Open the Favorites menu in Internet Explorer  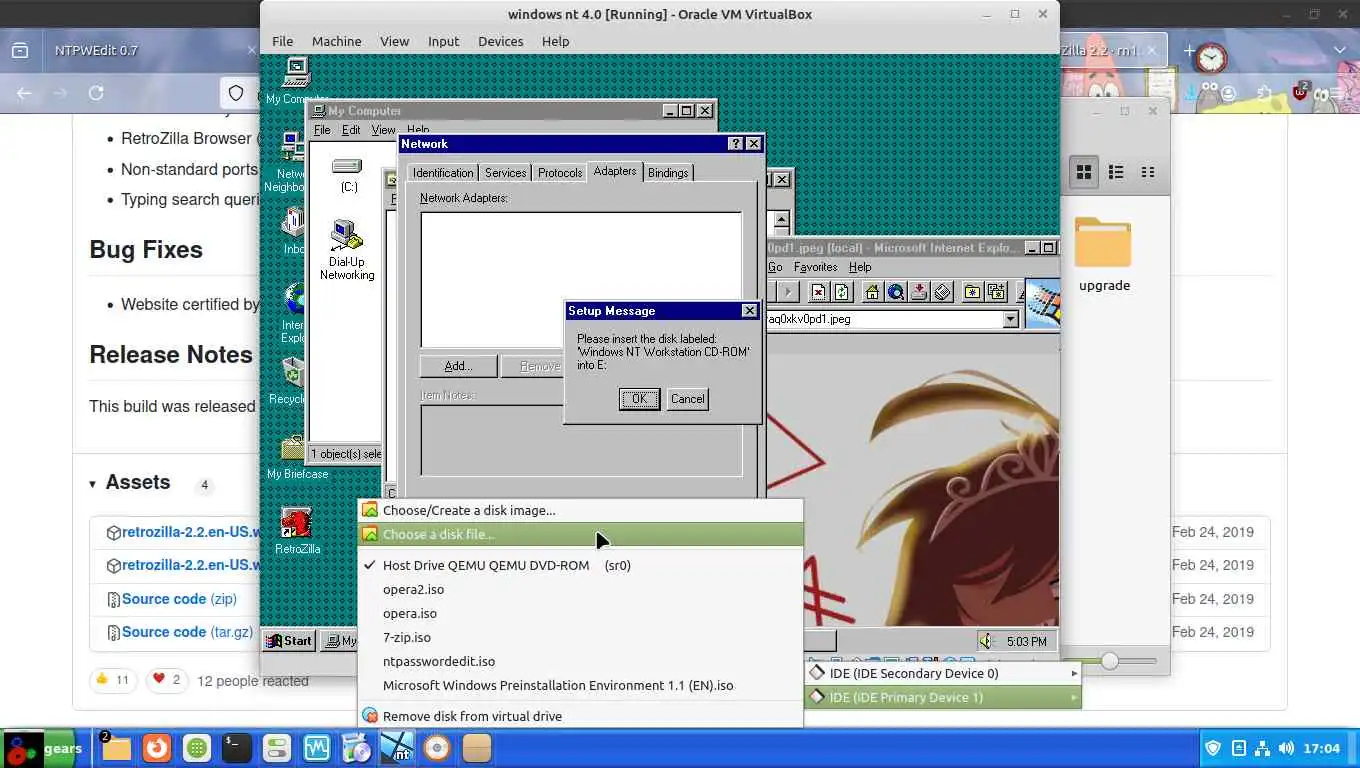[815, 267]
